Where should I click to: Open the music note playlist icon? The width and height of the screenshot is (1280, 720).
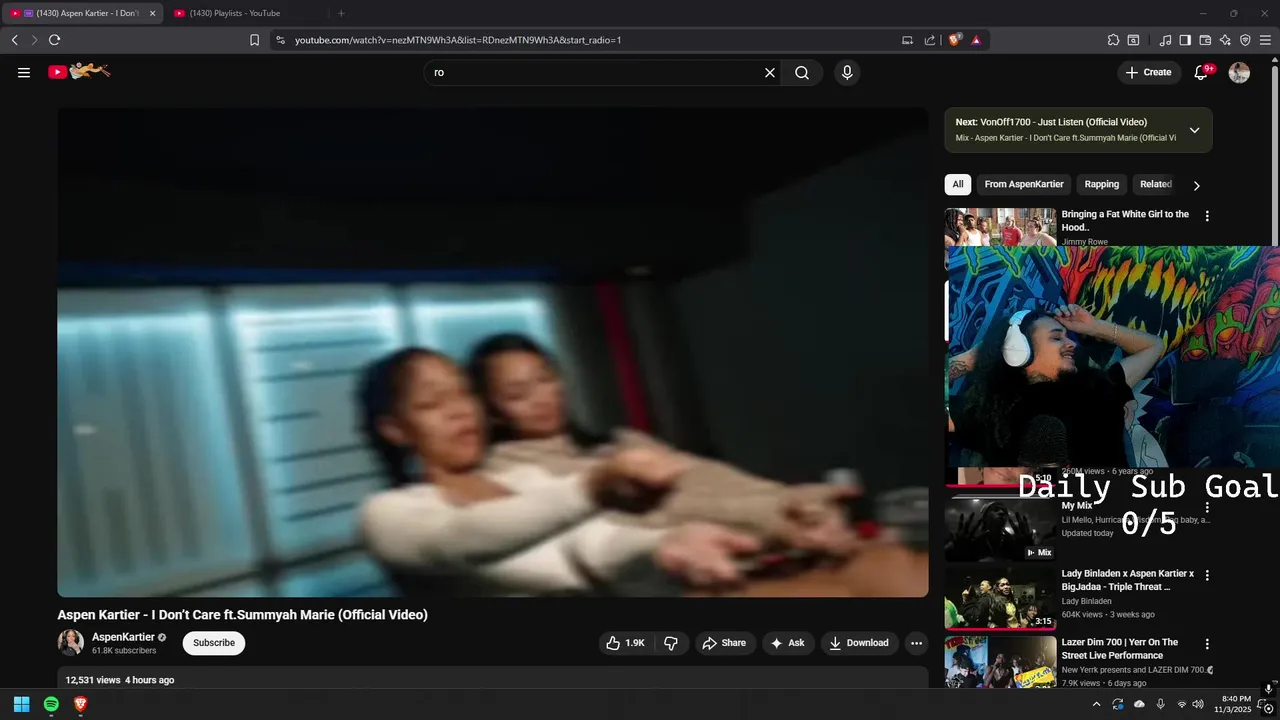pyautogui.click(x=1165, y=40)
